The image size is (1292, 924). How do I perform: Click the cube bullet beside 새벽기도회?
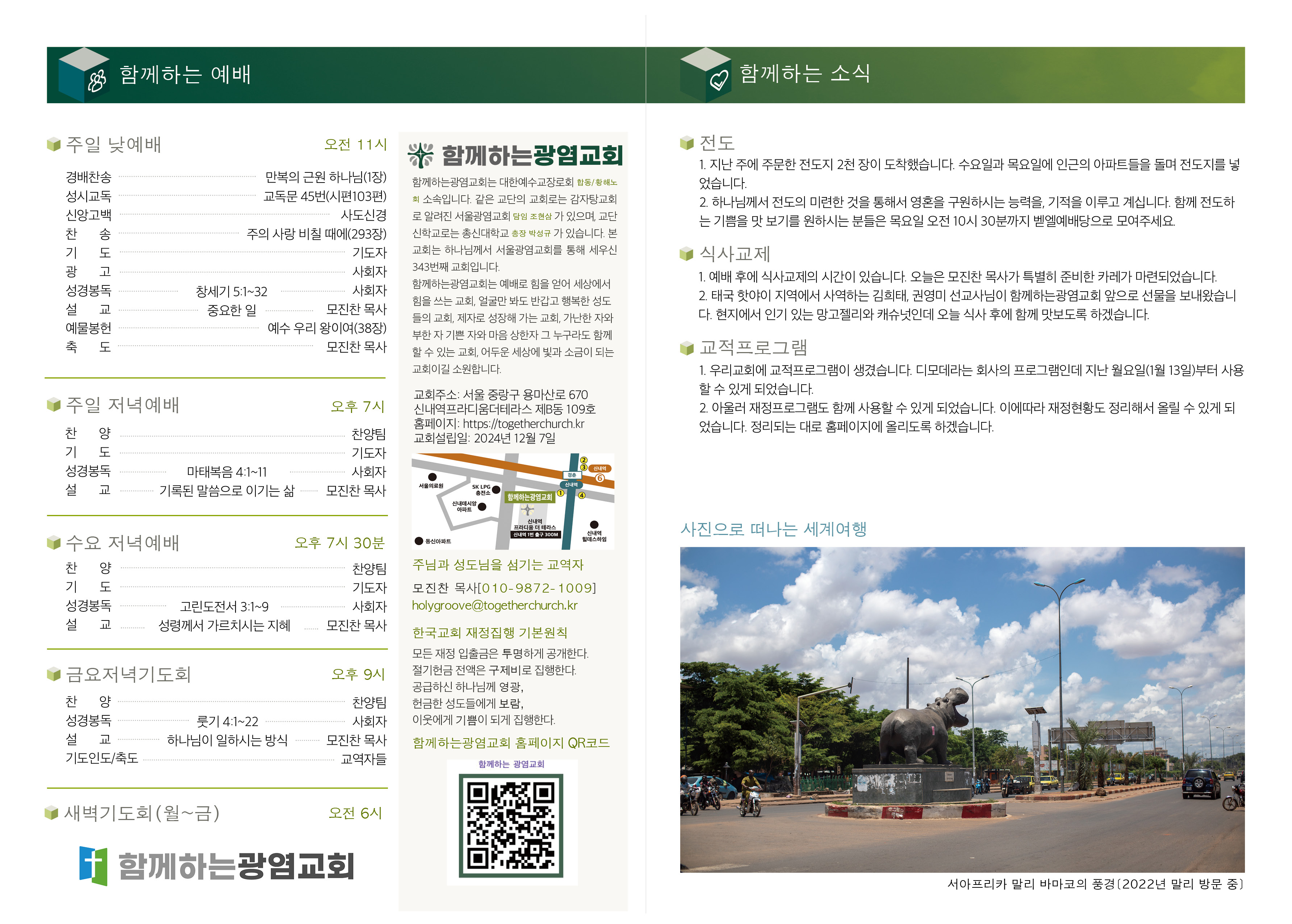(x=52, y=812)
